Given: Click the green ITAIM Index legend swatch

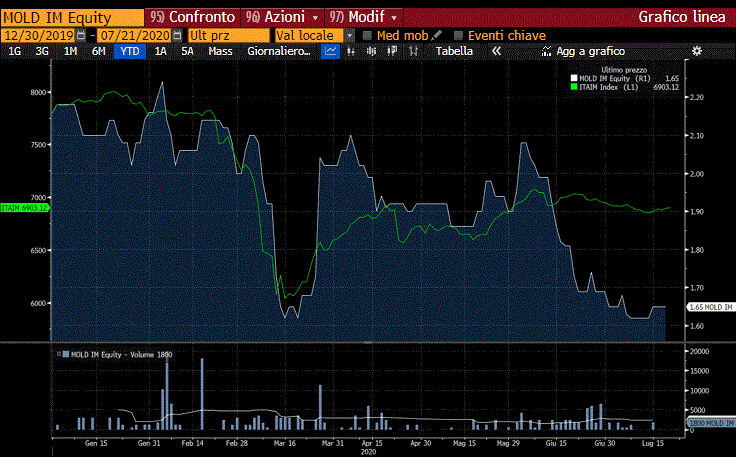Looking at the screenshot, I should pos(574,87).
